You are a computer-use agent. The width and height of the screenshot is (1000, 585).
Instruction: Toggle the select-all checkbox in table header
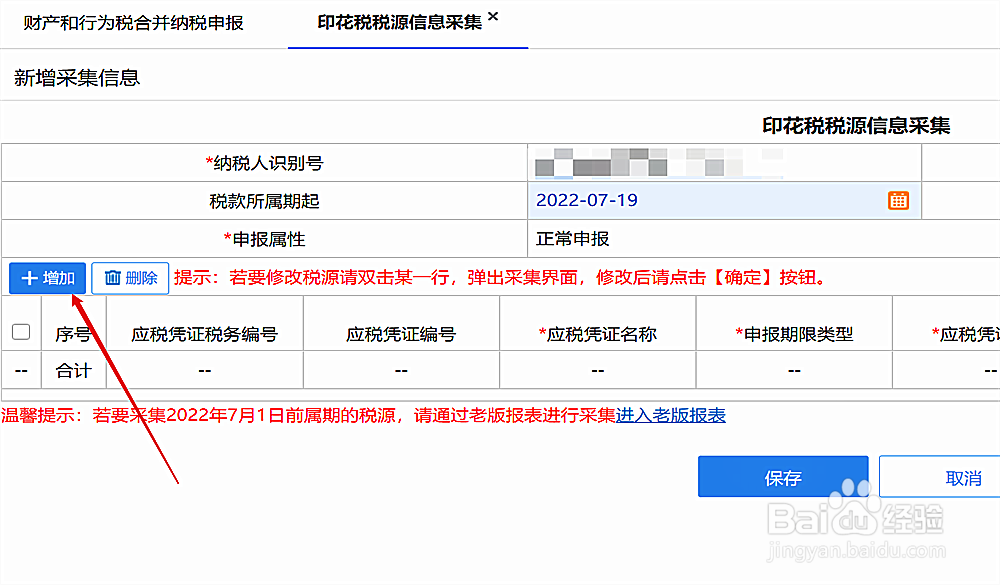pyautogui.click(x=21, y=331)
